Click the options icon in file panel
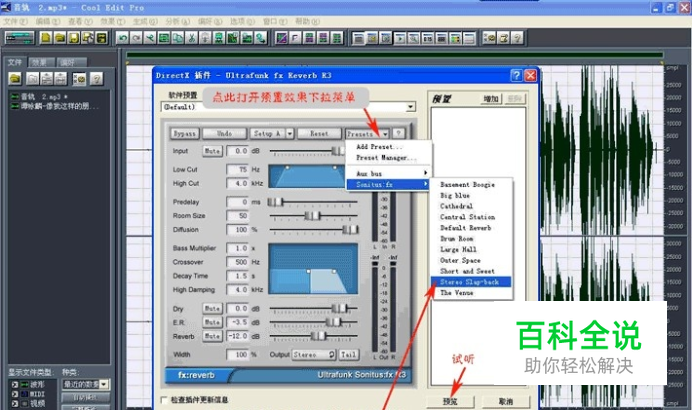 79,79
